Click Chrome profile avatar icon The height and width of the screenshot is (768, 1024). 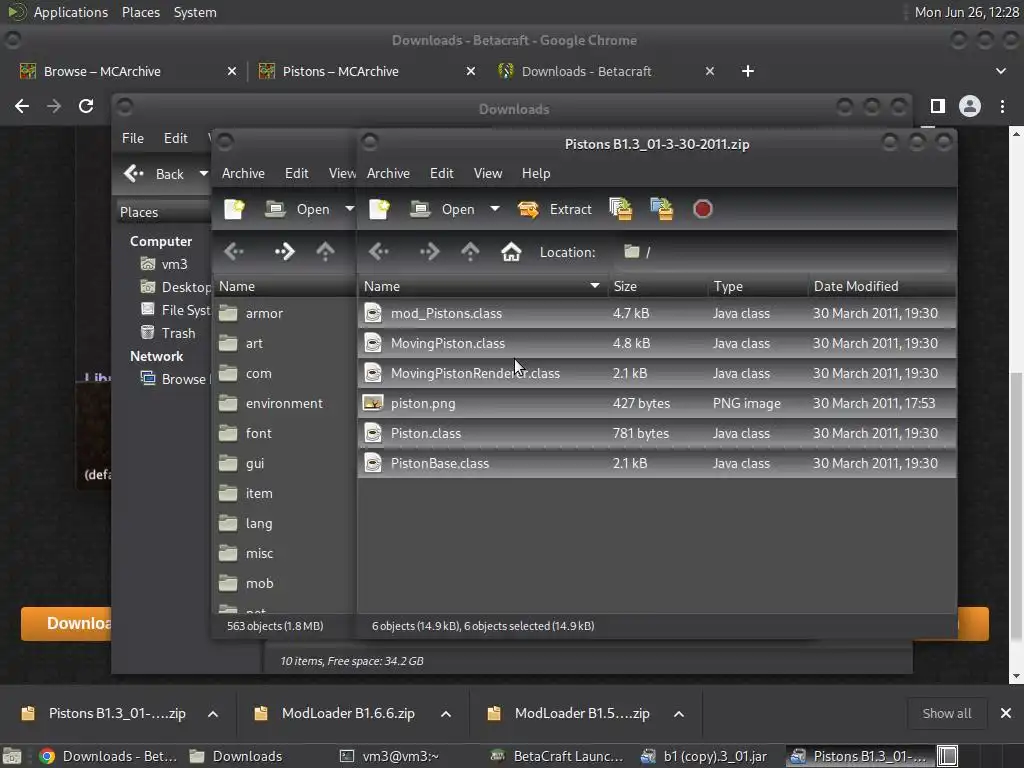click(970, 106)
